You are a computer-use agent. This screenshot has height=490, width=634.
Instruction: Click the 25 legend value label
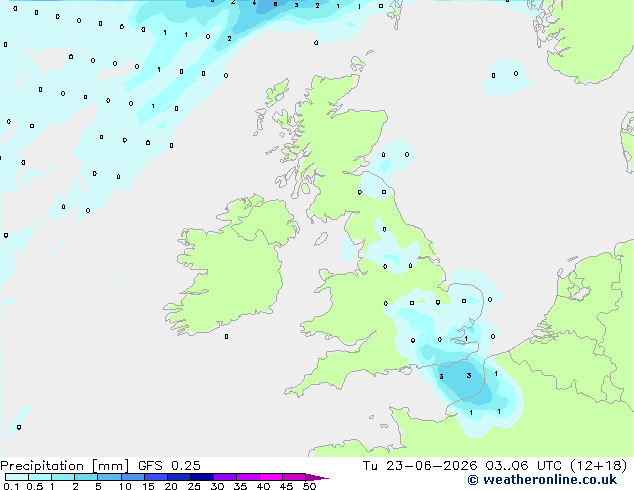click(x=194, y=486)
